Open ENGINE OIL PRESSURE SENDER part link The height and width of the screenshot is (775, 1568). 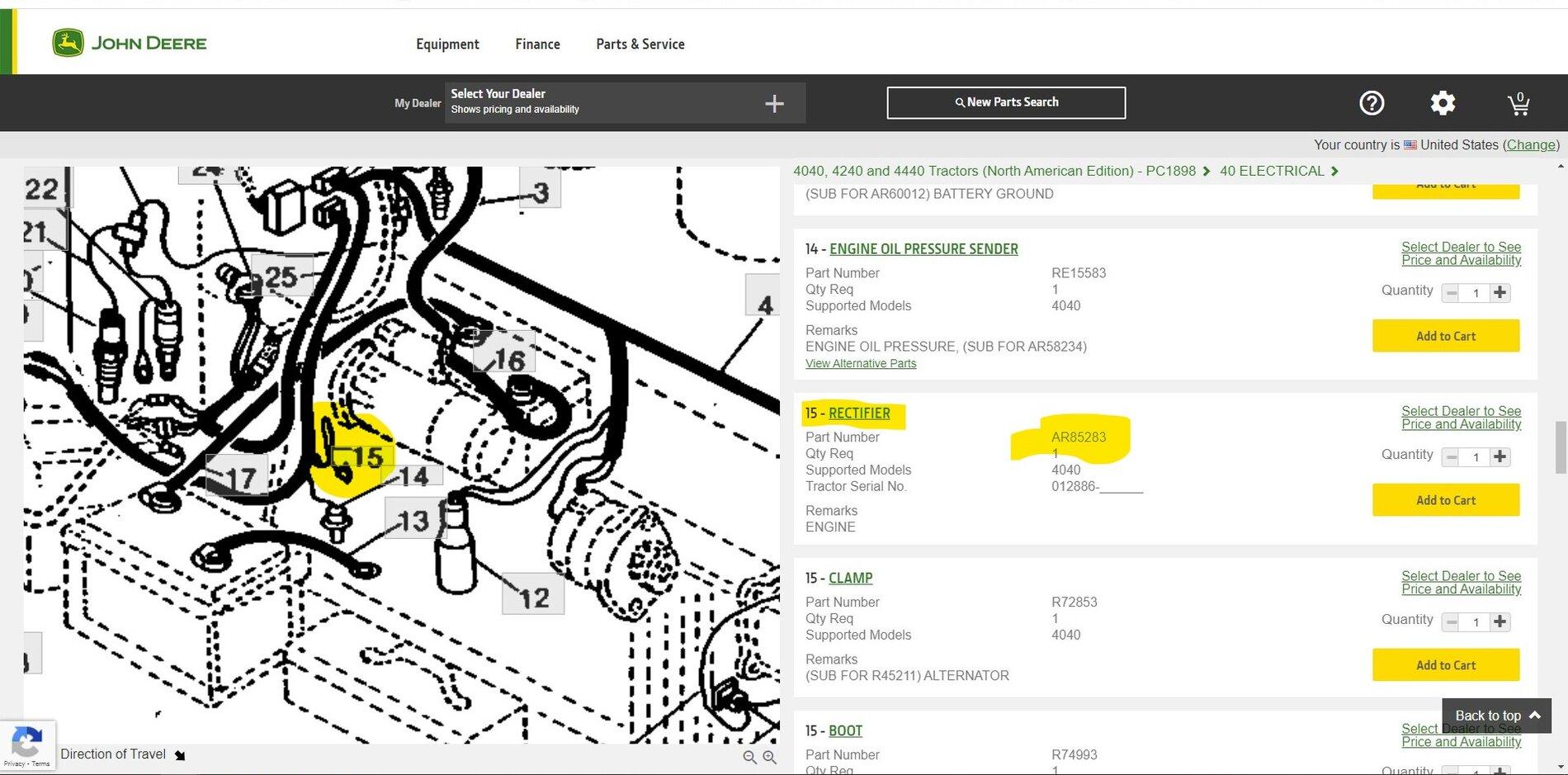point(923,248)
